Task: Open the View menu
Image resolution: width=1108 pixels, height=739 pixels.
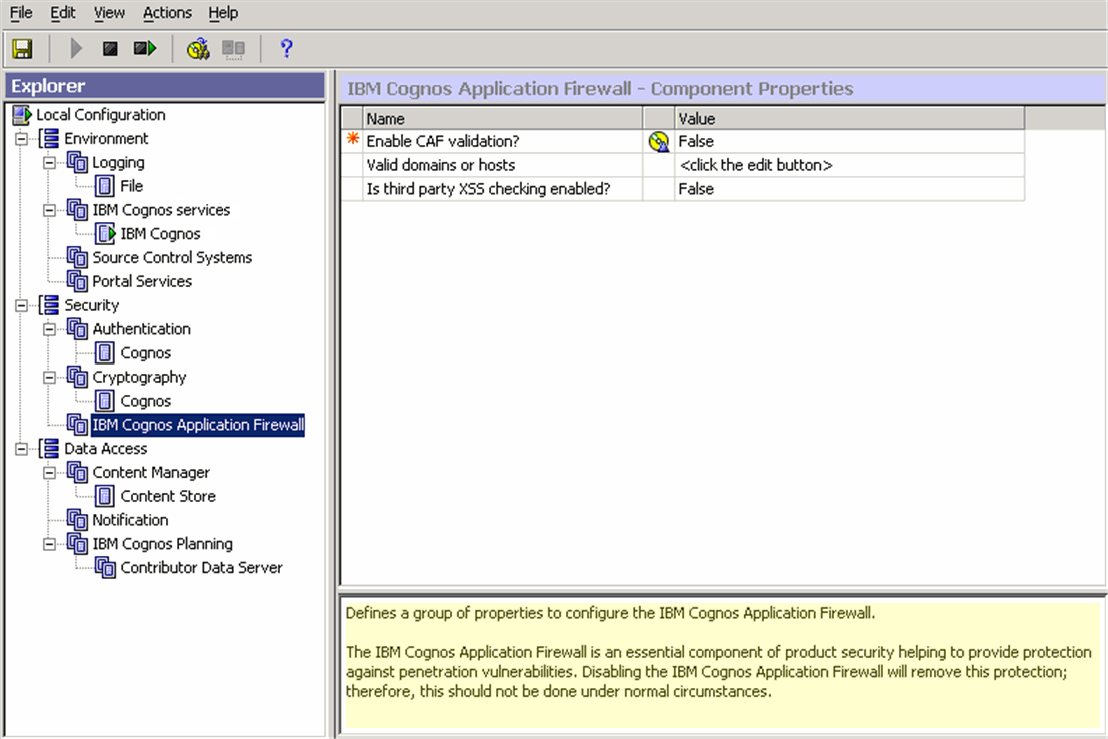Action: 110,13
